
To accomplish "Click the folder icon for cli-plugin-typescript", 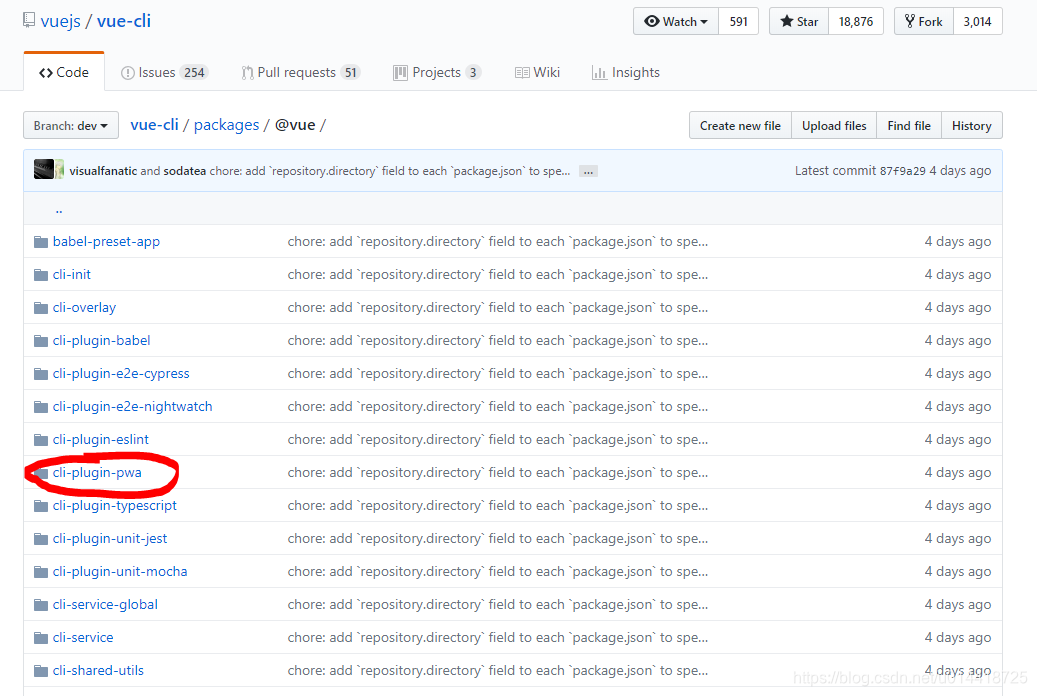I will pos(41,505).
